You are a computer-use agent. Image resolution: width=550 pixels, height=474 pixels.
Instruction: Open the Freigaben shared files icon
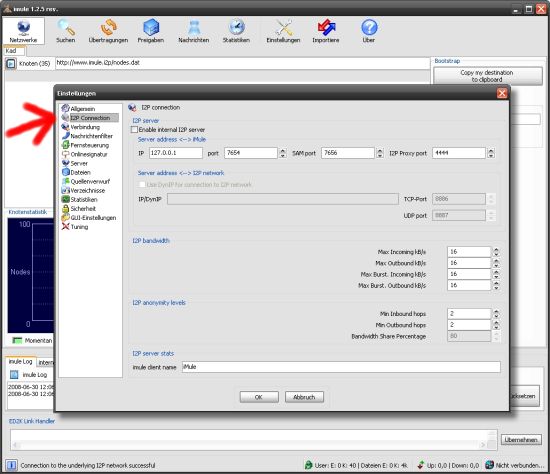(x=151, y=31)
